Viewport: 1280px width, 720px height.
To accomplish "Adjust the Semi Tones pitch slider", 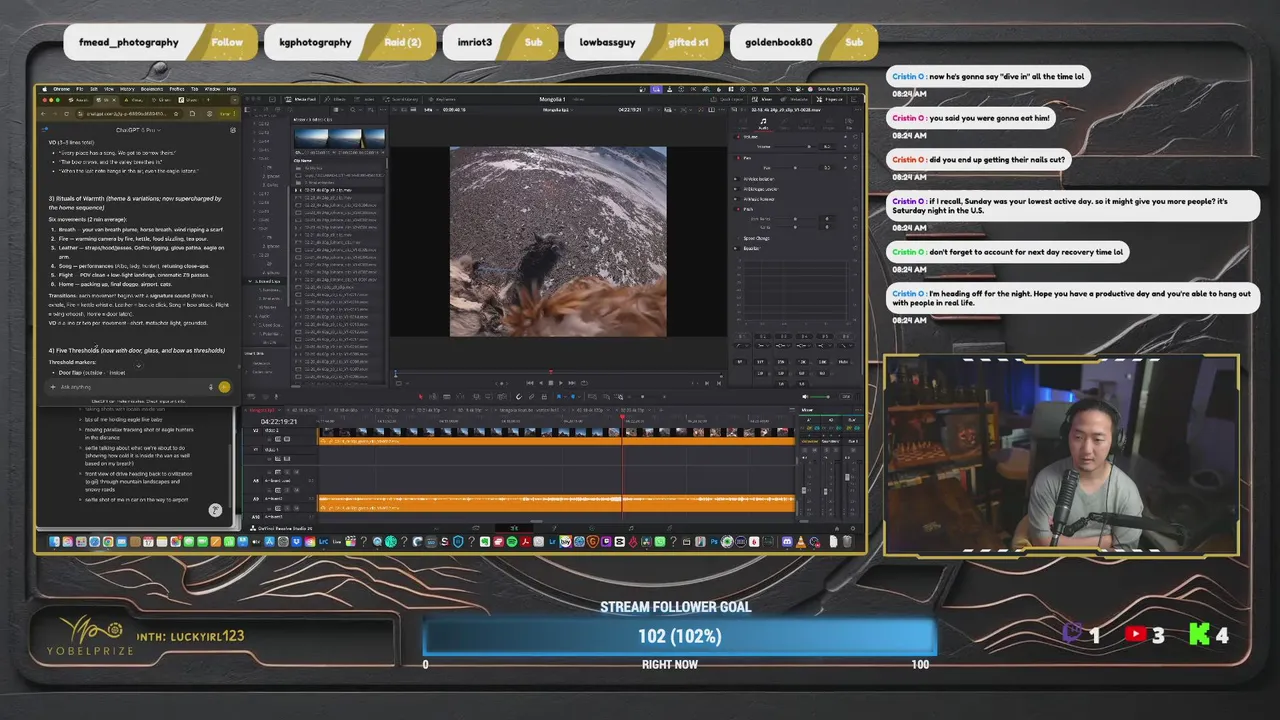I will pyautogui.click(x=795, y=219).
